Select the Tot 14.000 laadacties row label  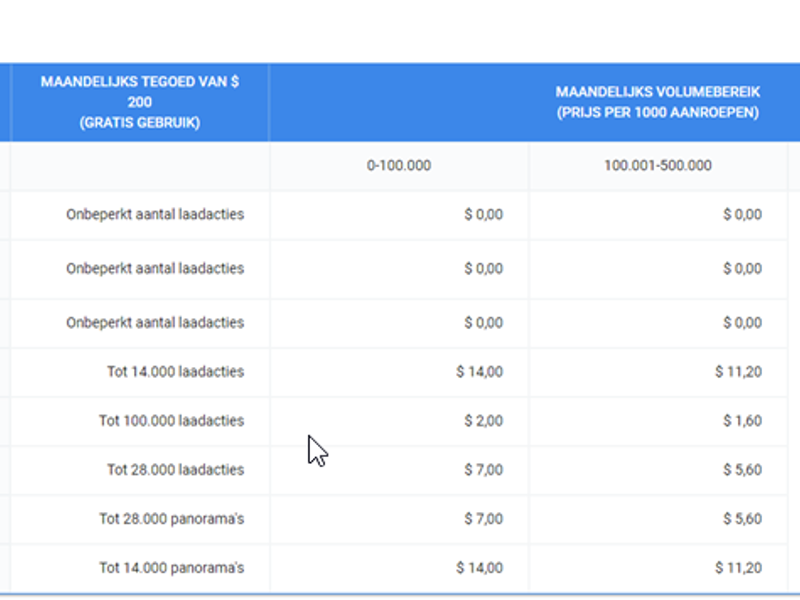pyautogui.click(x=180, y=371)
